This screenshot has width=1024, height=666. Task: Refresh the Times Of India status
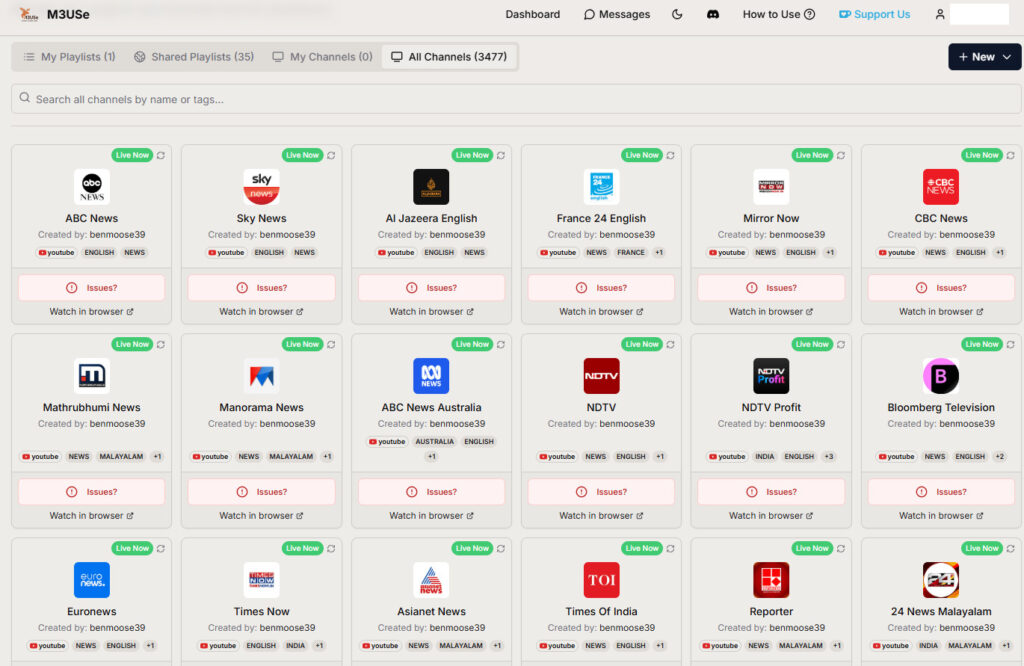point(671,548)
